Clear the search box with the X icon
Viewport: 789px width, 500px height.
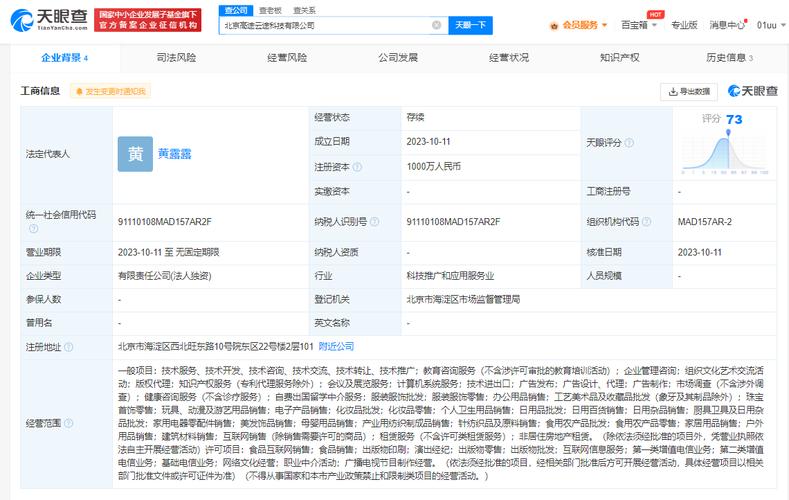tap(436, 25)
